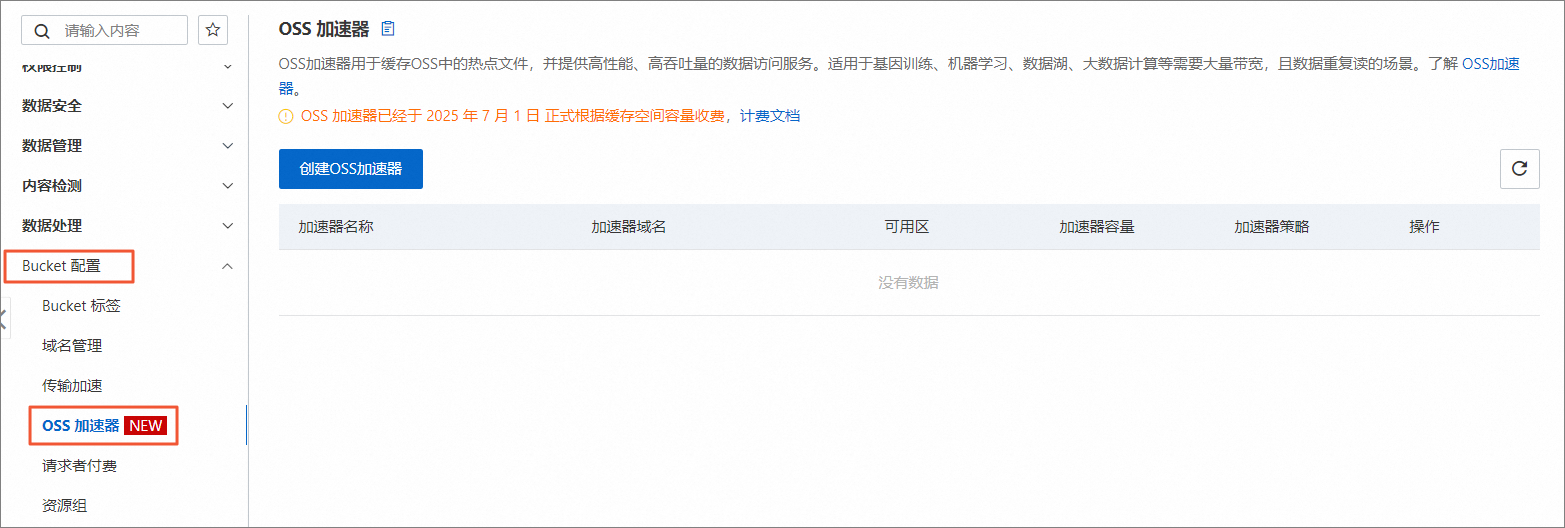Click 加速器域名 column header
1565x528 pixels.
[629, 227]
